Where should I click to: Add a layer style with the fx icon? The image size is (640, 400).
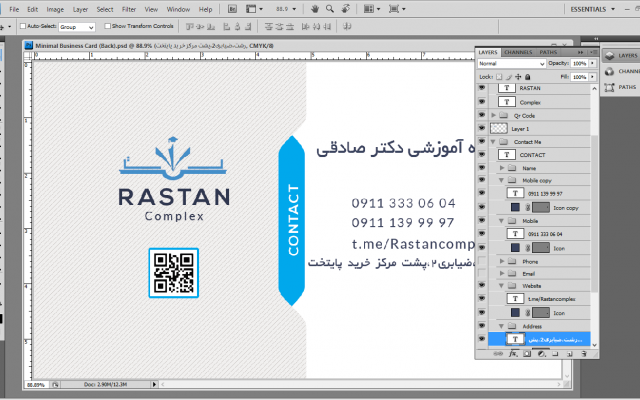click(x=513, y=354)
